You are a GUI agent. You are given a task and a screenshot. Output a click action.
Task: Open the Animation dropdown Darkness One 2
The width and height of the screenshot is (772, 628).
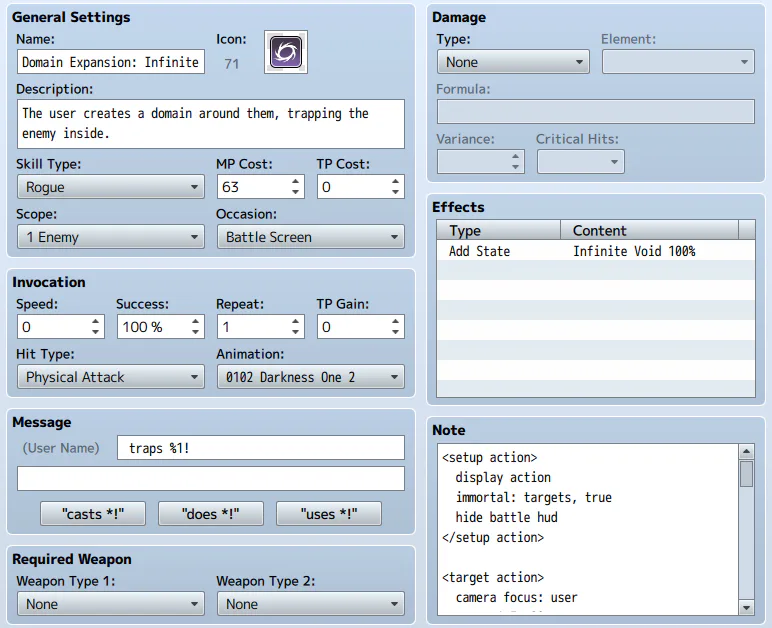pos(311,377)
